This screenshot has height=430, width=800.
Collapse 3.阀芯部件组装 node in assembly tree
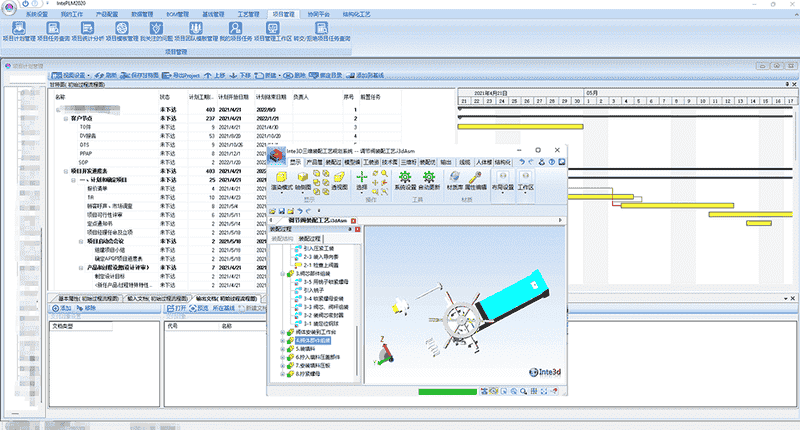(x=283, y=274)
